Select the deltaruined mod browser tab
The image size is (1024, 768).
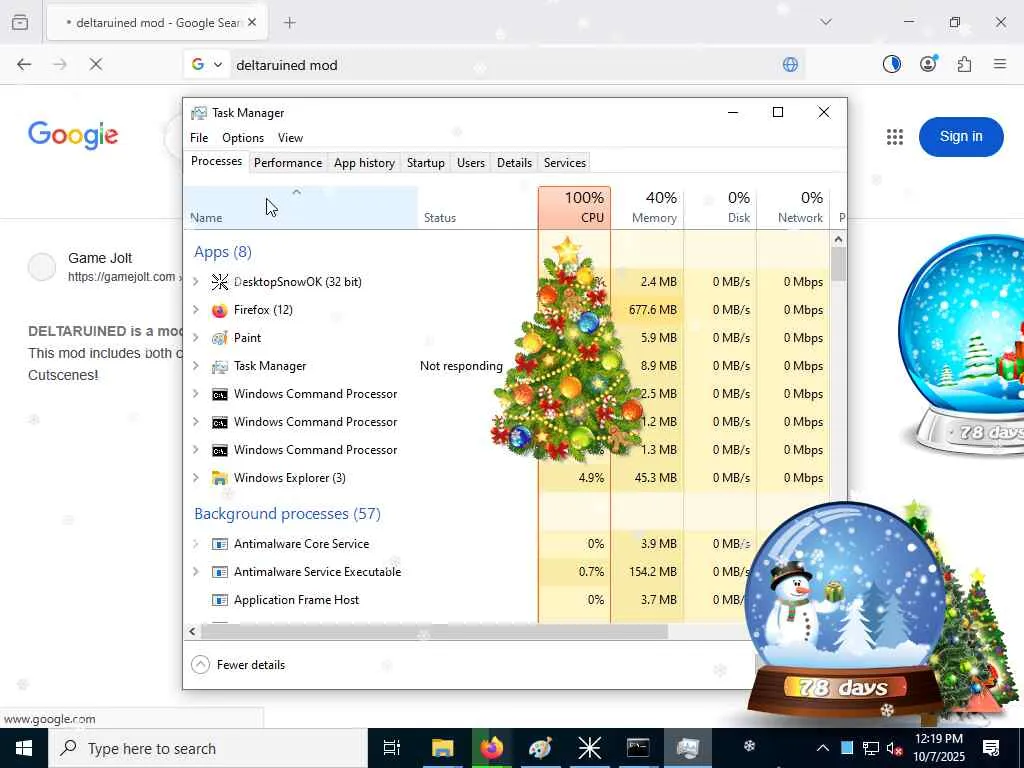156,23
